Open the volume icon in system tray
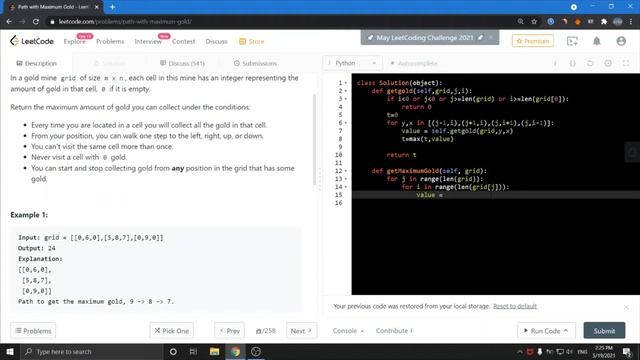The width and height of the screenshot is (640, 360). click(x=569, y=351)
